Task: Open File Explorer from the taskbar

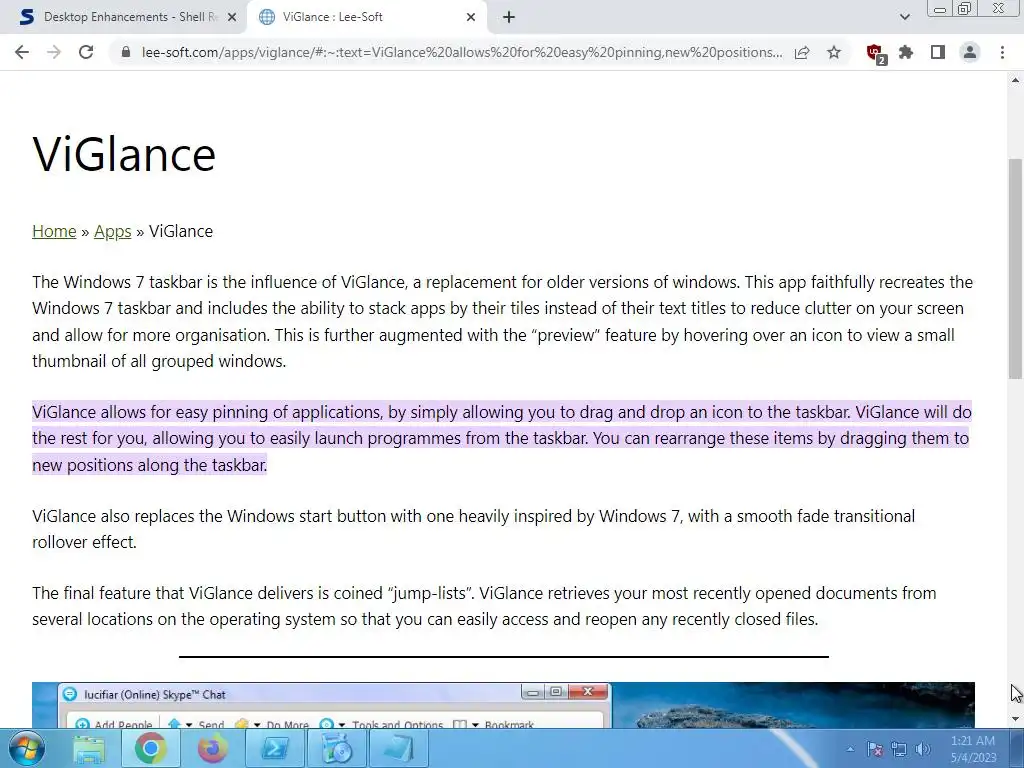Action: [x=89, y=749]
